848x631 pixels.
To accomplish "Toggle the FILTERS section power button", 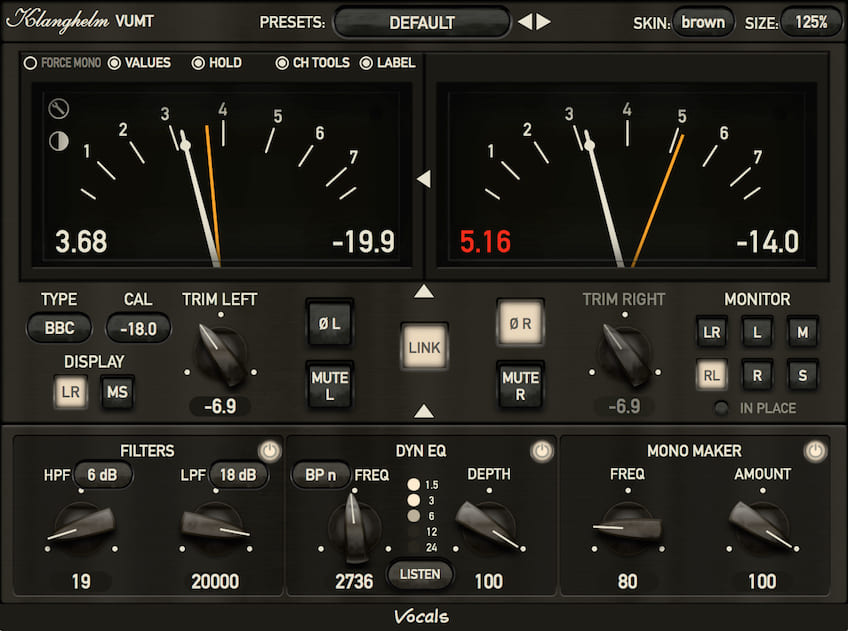I will pos(269,451).
